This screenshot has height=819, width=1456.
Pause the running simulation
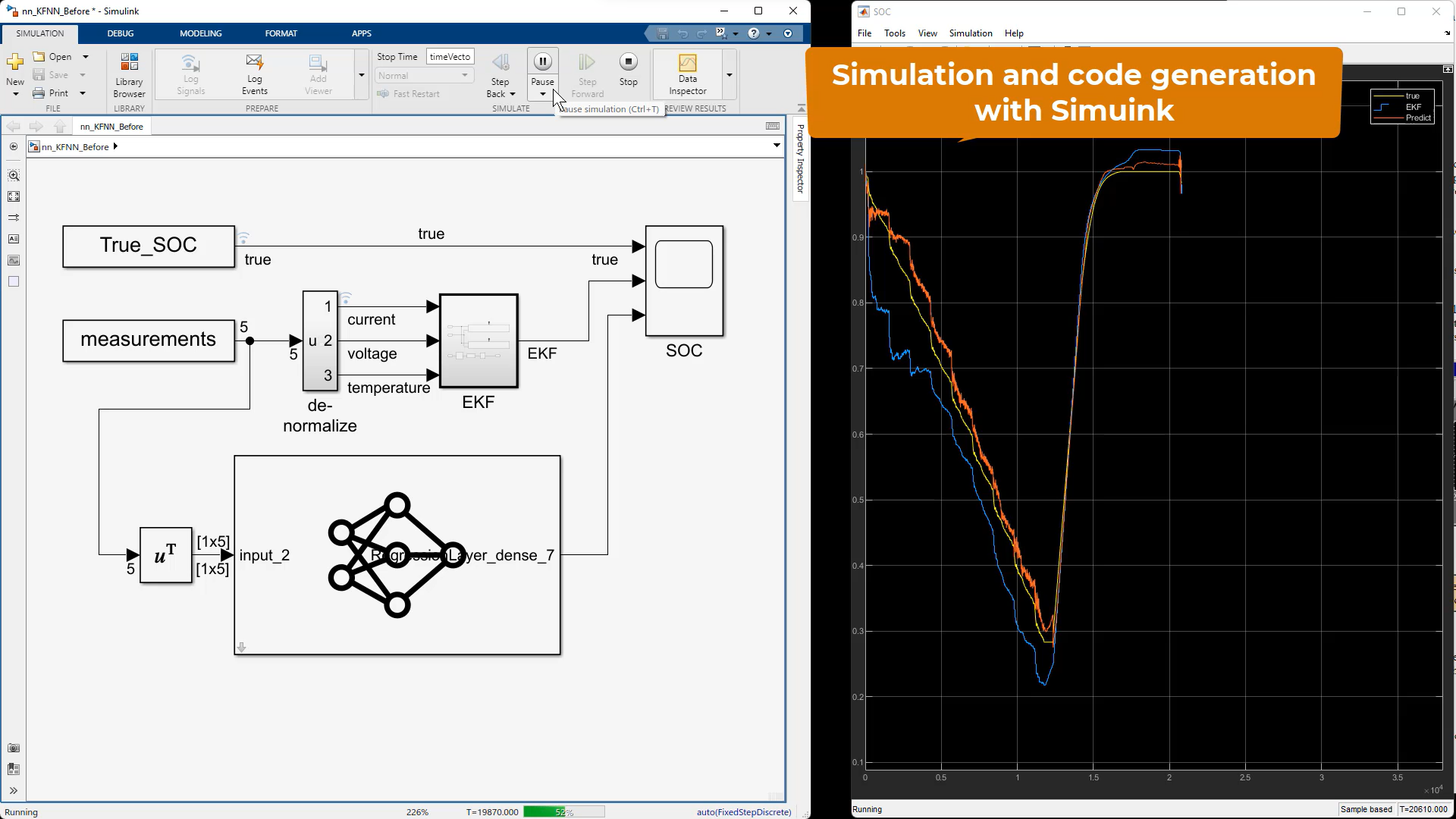tap(542, 62)
